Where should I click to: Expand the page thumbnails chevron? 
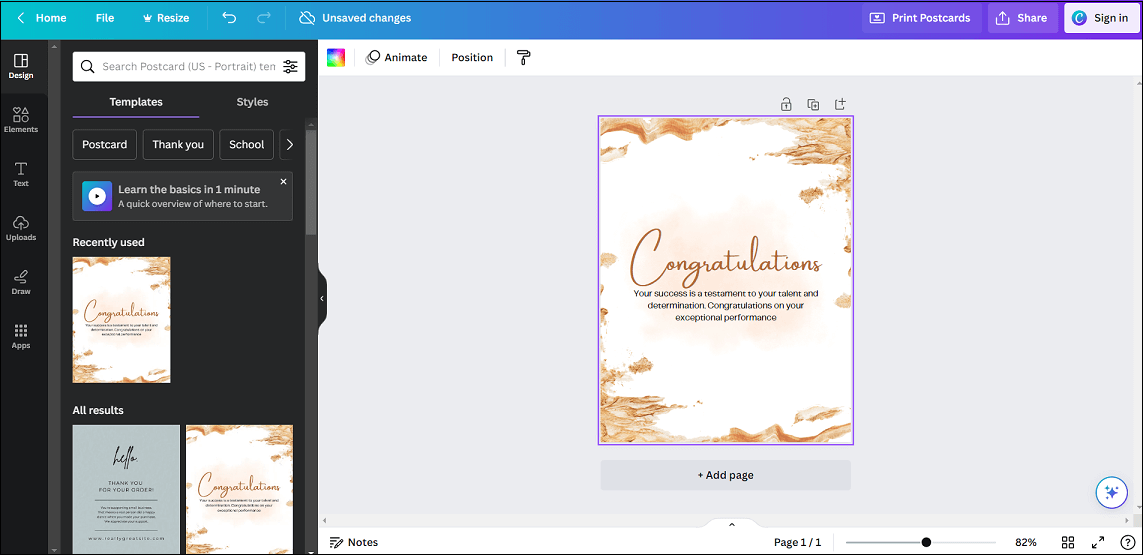tap(732, 524)
